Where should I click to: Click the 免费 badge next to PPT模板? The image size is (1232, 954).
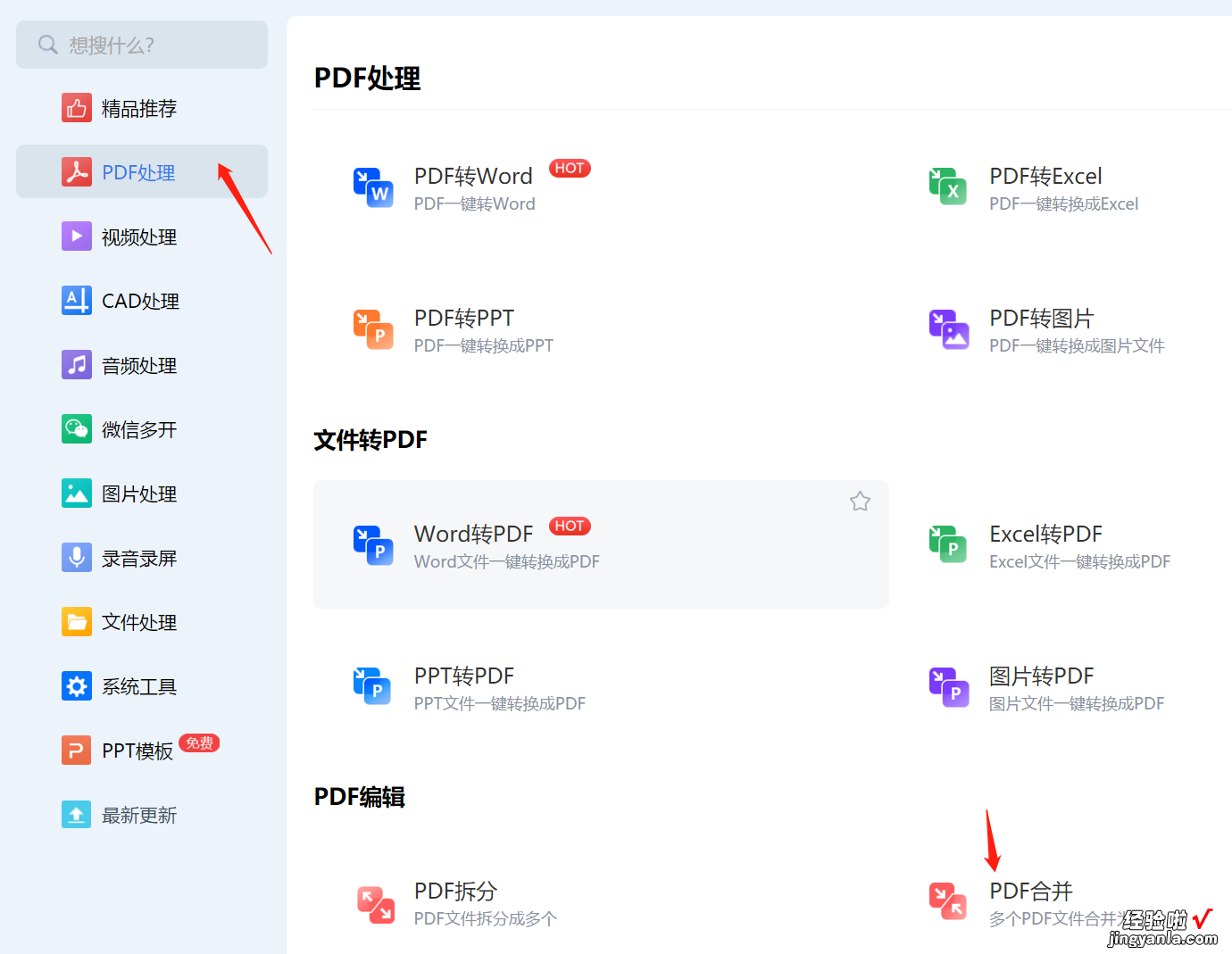(x=199, y=742)
